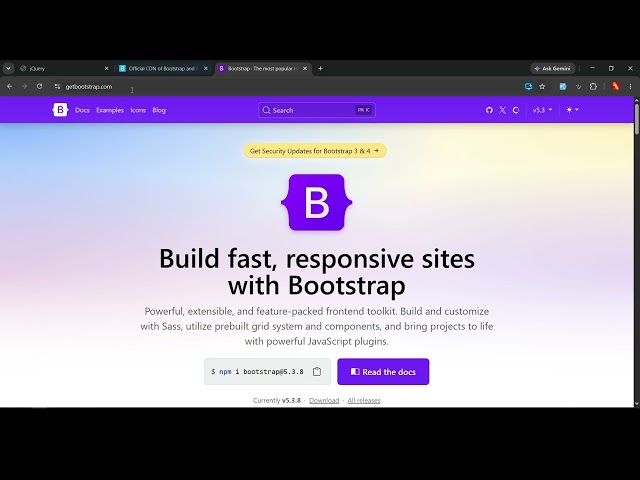Click the npm i bootstrap@5.3.8 command text
Screen dimensions: 640x480
(257, 371)
